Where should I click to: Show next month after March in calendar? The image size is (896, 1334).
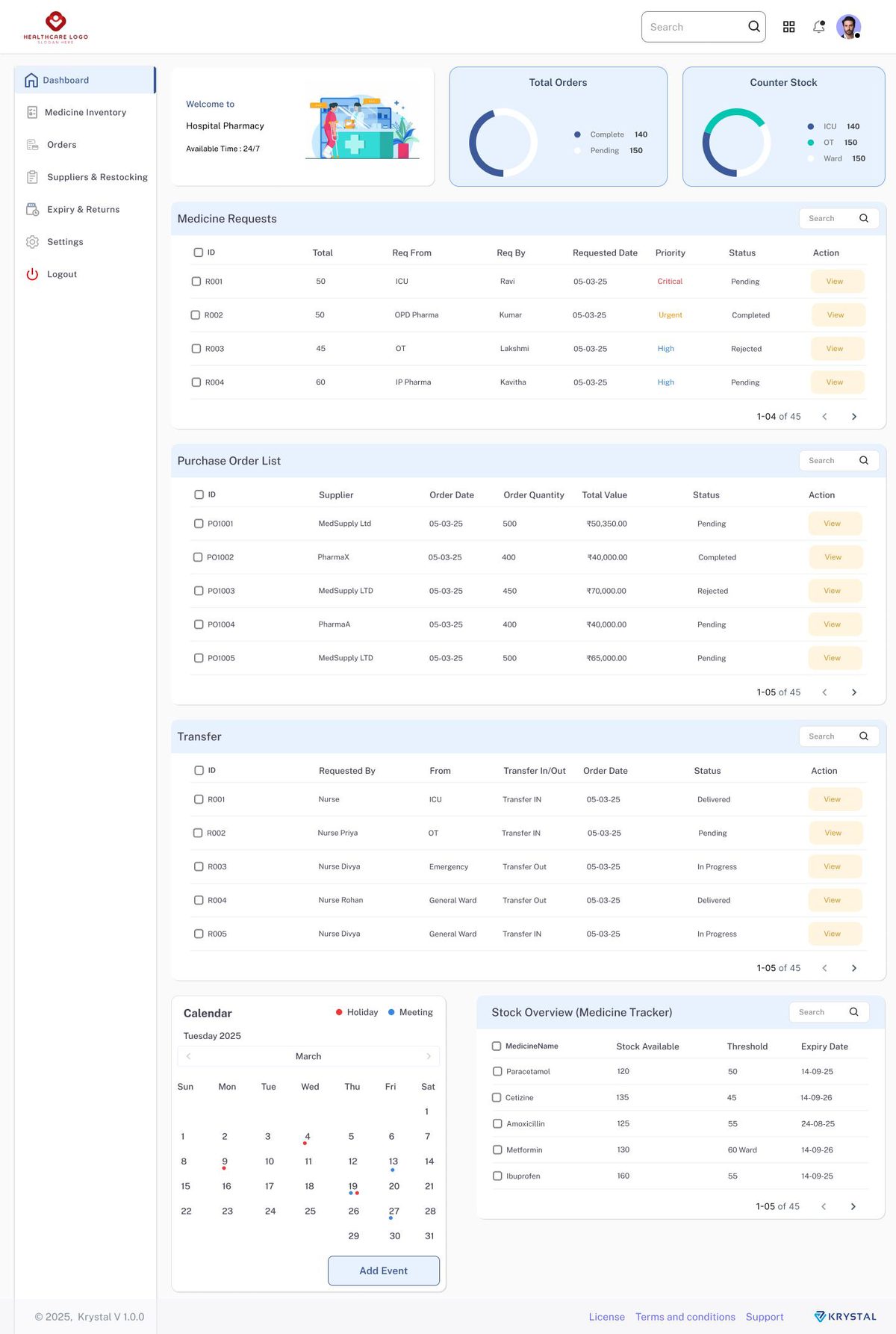tap(429, 1056)
